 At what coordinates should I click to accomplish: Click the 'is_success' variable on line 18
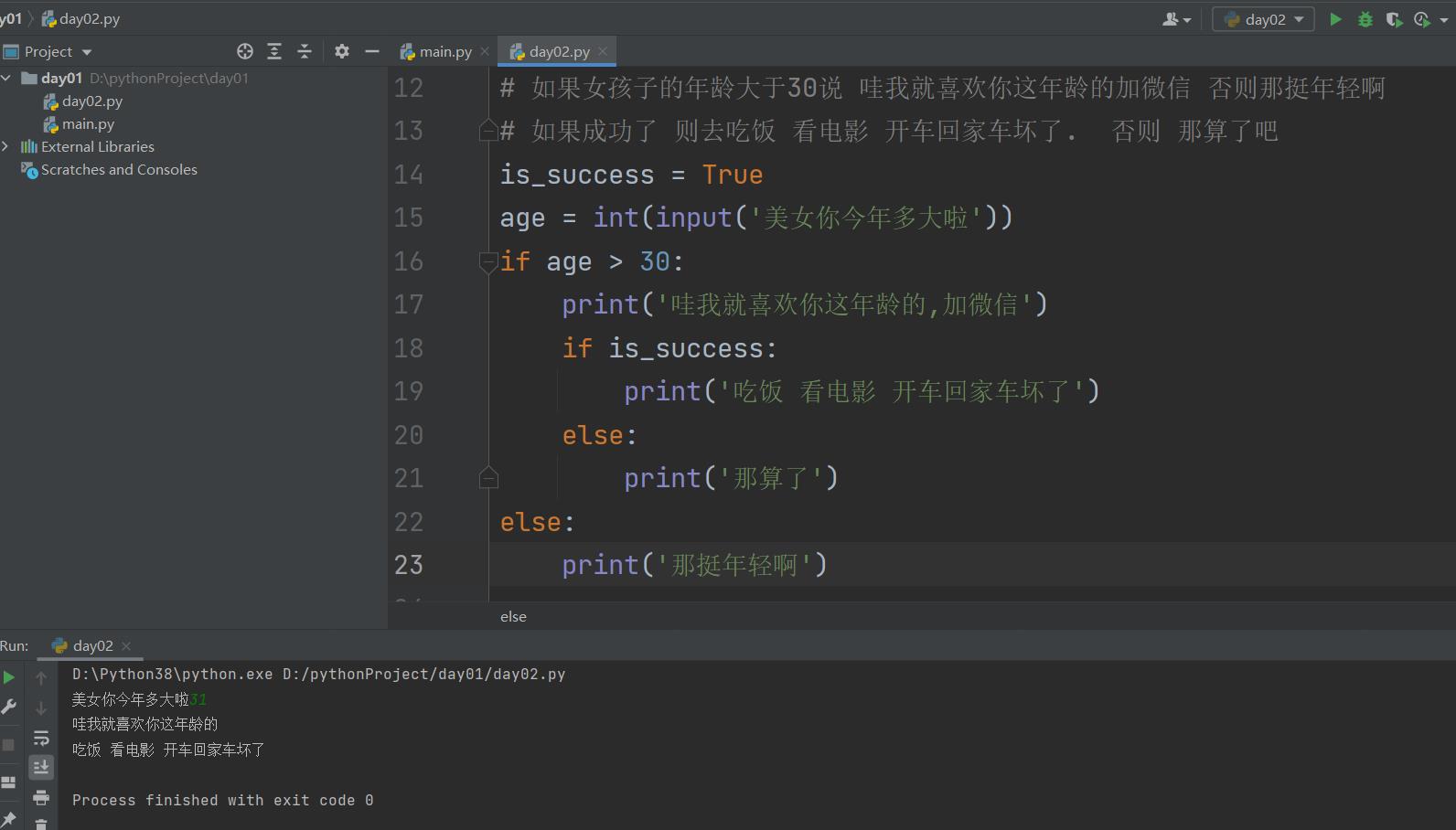(x=686, y=348)
